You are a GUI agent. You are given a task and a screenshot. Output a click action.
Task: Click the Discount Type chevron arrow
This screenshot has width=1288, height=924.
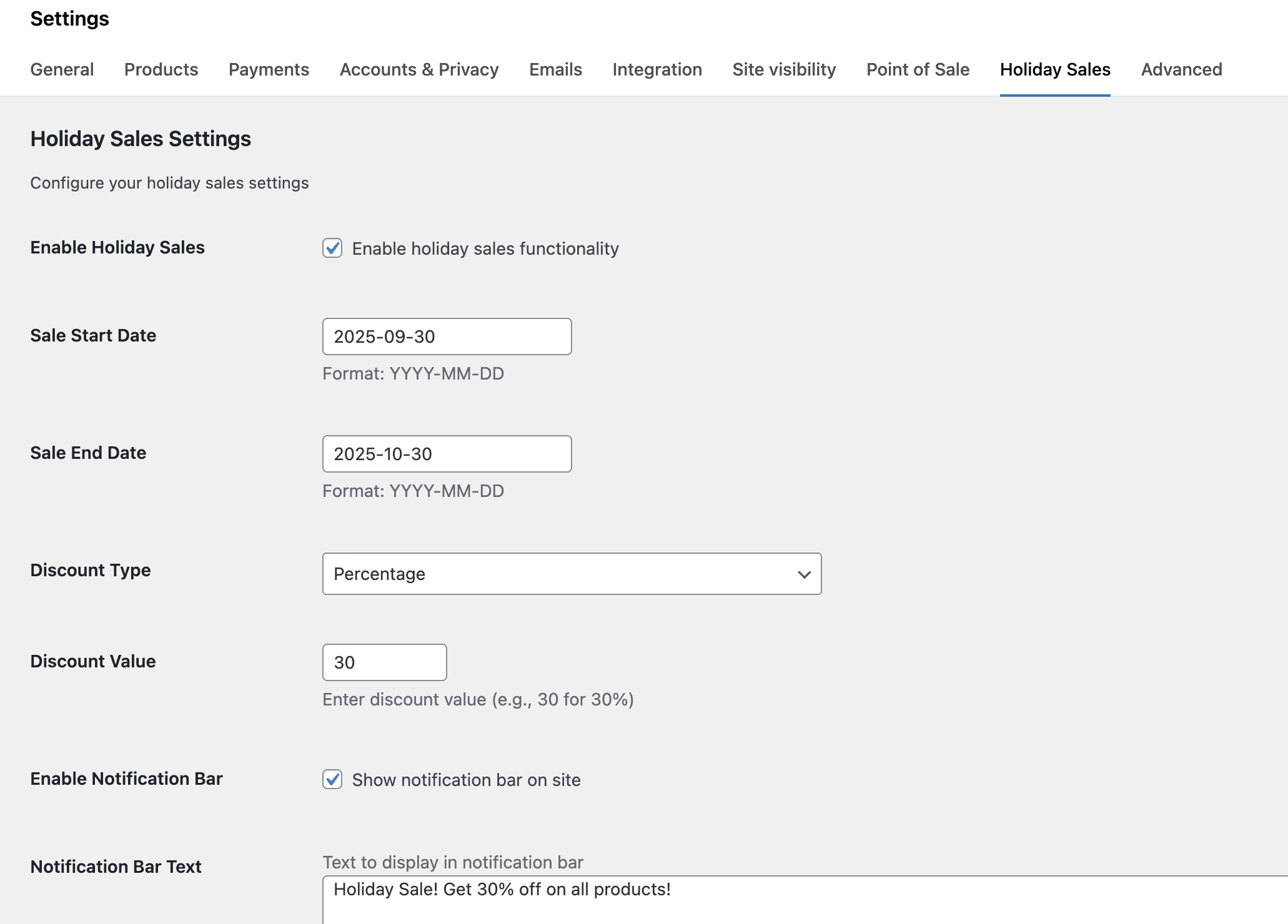tap(804, 574)
